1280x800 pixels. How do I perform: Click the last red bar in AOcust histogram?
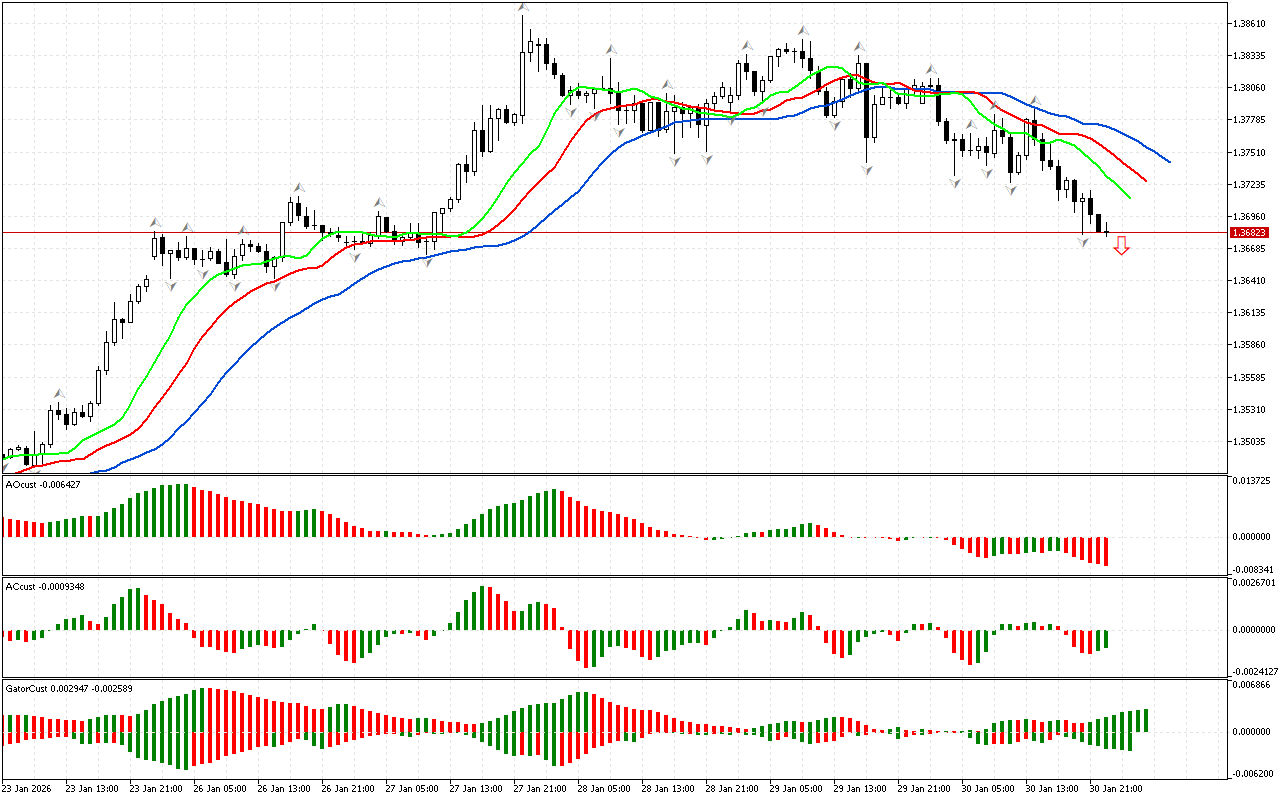(x=1106, y=551)
